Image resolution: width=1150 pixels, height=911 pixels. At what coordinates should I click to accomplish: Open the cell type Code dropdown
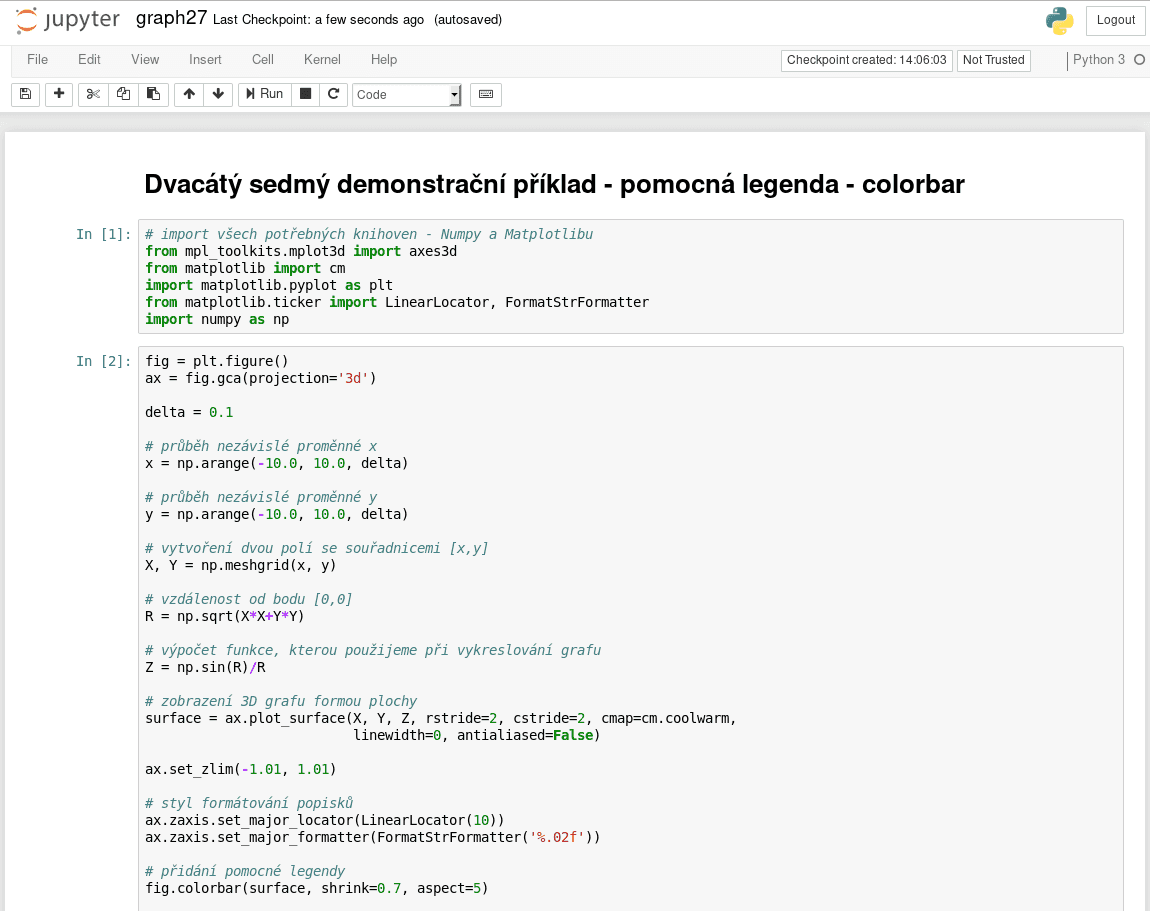406,95
